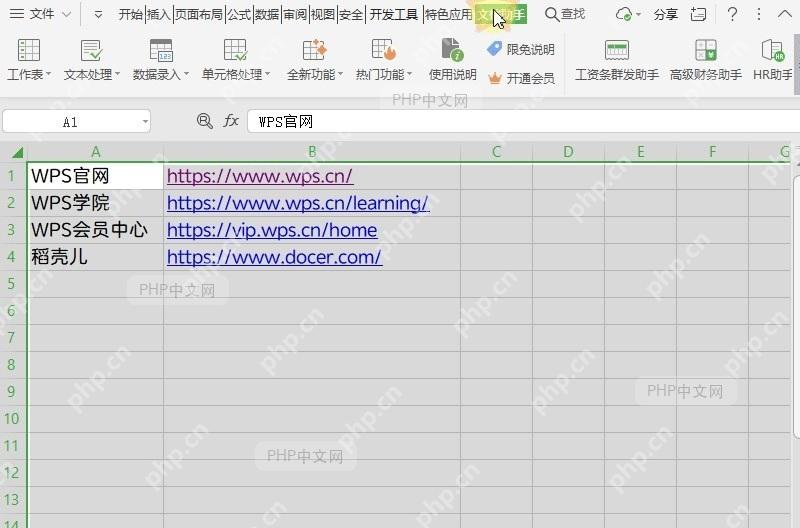Click the 分享 share button
800x528 pixels.
point(666,14)
